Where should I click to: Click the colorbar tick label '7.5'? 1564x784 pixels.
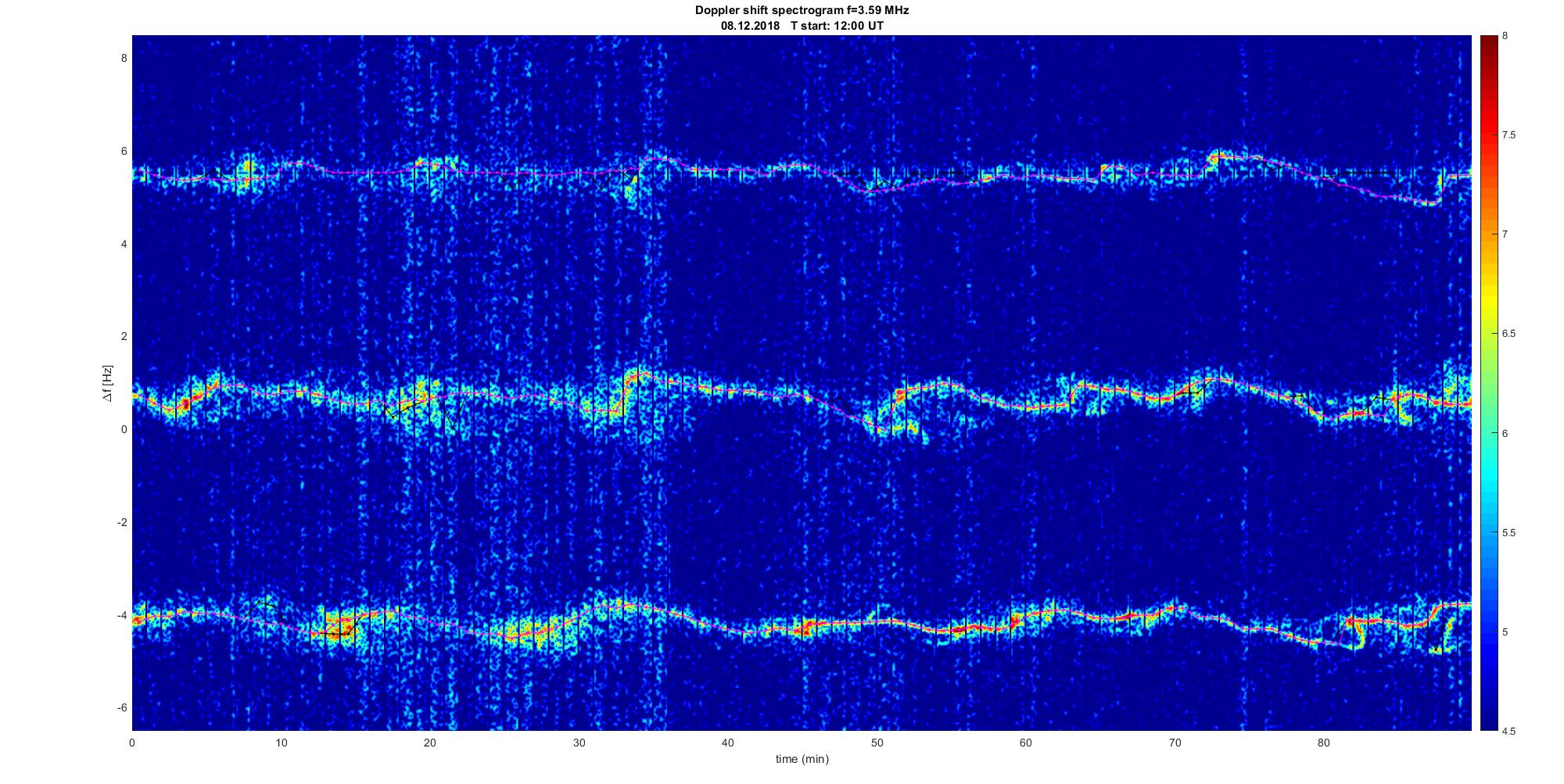1509,135
